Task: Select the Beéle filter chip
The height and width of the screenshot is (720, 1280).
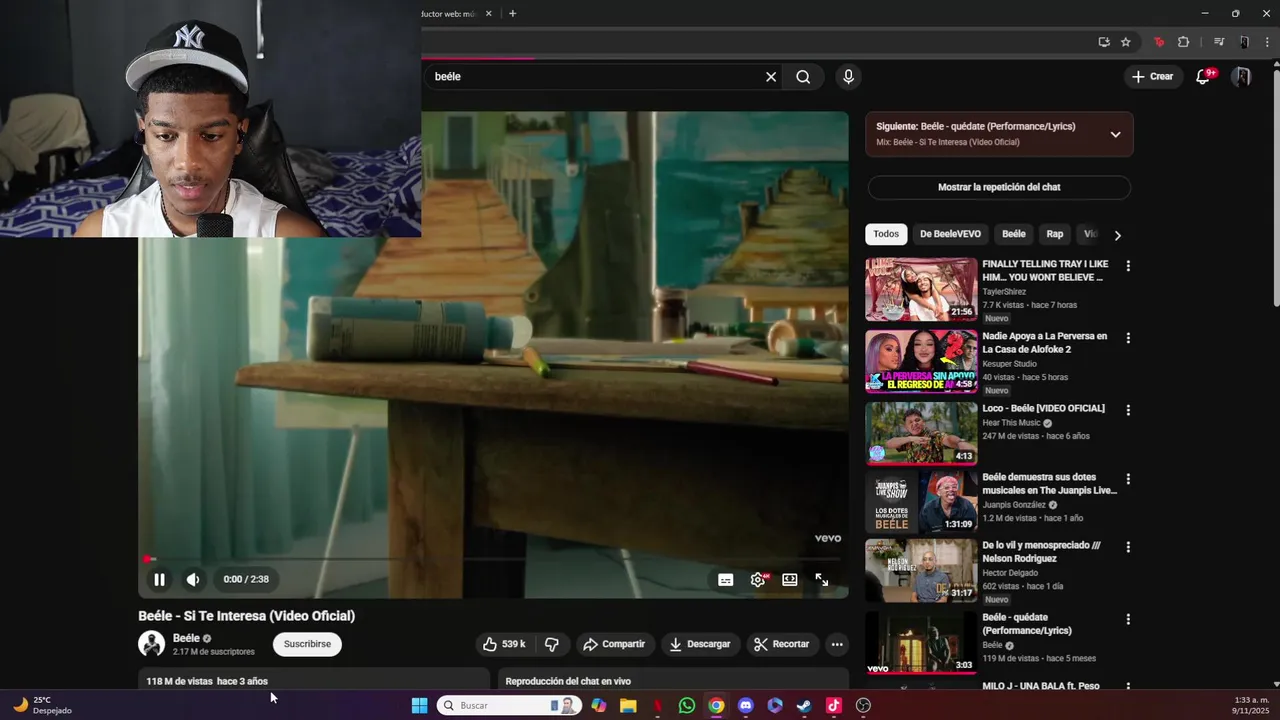Action: coord(1014,234)
